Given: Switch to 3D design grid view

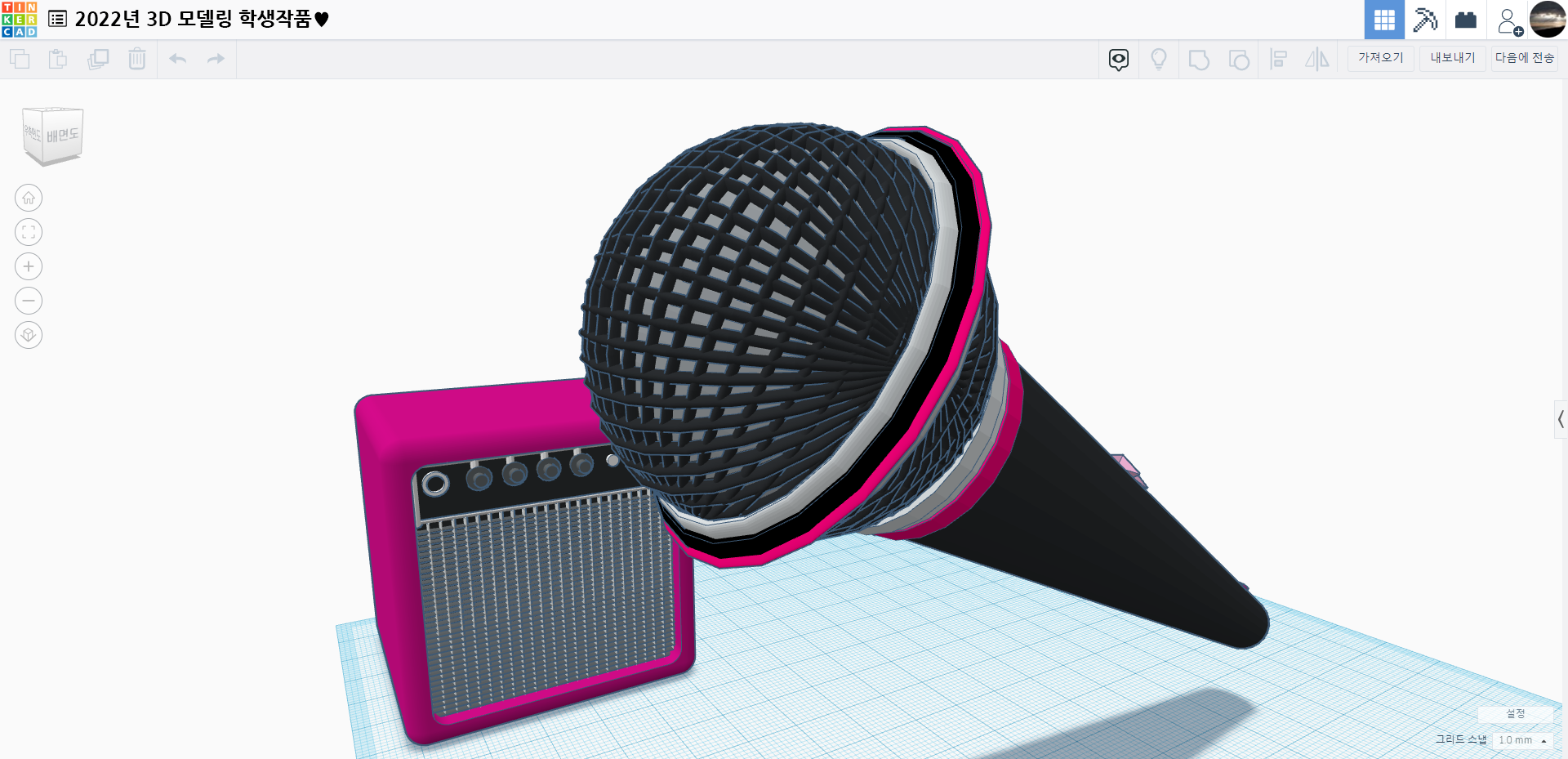Looking at the screenshot, I should (1384, 20).
